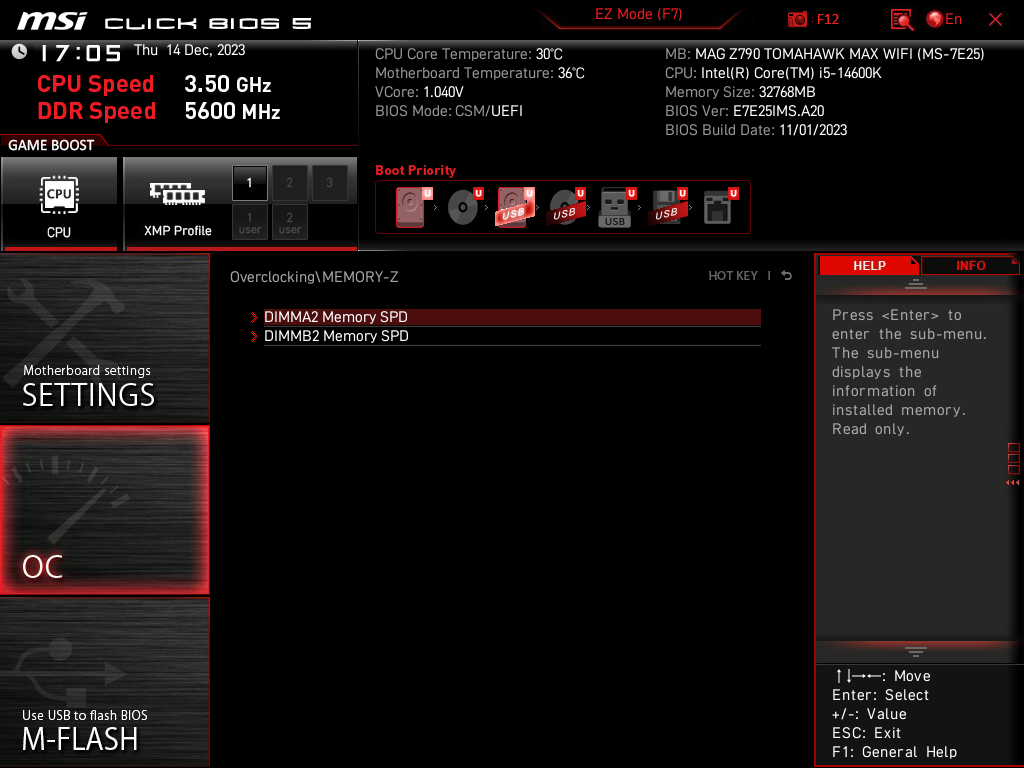This screenshot has height=768, width=1024.
Task: Open DIMMB2 Memory SPD sub-menu
Action: (512, 336)
